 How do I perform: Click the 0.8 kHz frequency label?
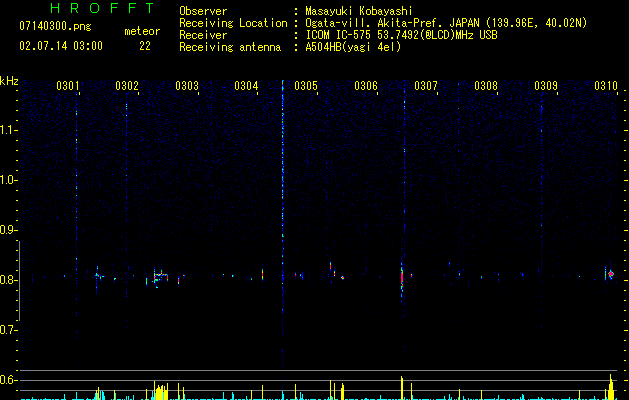(x=8, y=280)
